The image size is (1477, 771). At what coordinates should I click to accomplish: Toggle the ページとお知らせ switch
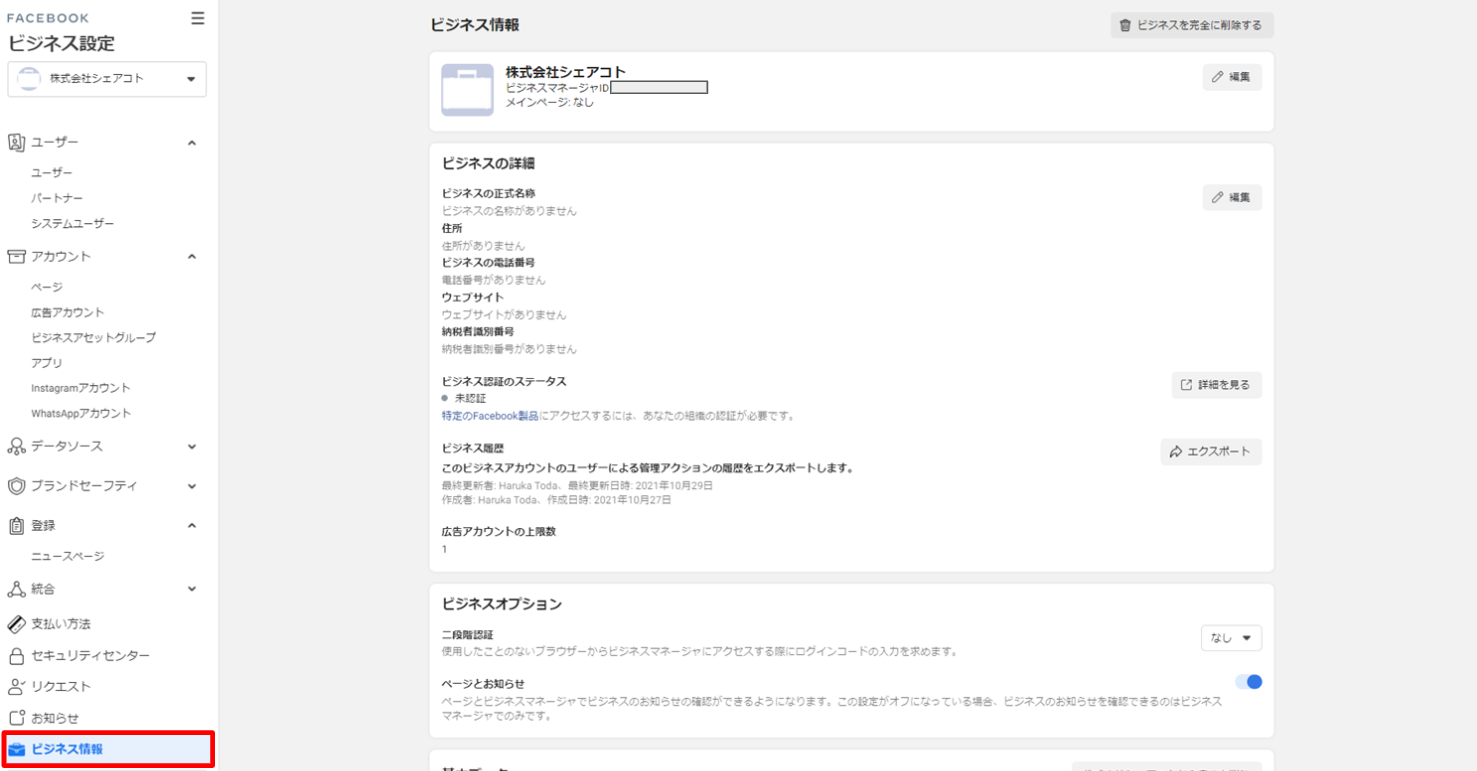pos(1248,682)
